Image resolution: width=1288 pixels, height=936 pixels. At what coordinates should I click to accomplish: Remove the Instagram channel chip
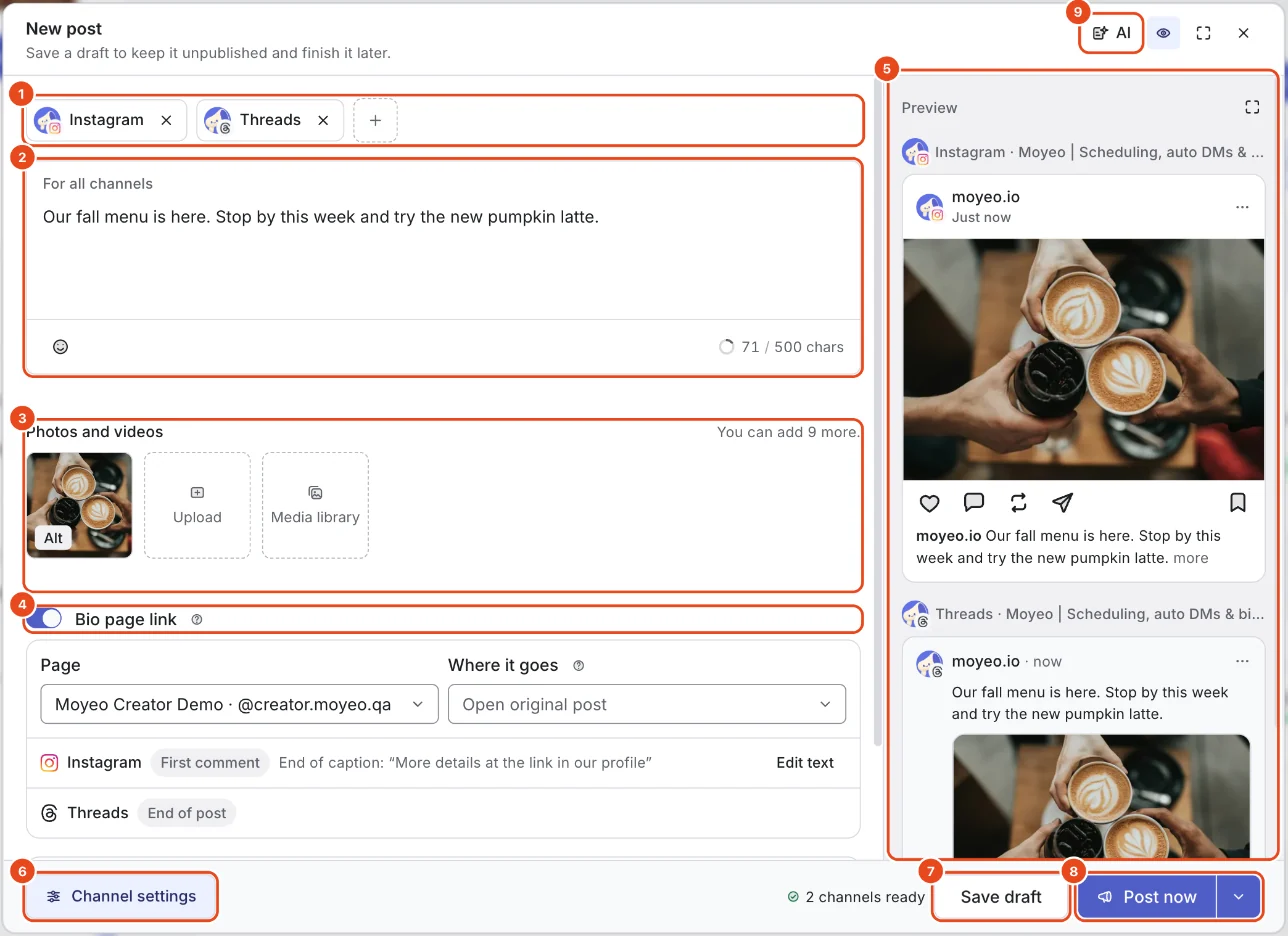[x=166, y=120]
